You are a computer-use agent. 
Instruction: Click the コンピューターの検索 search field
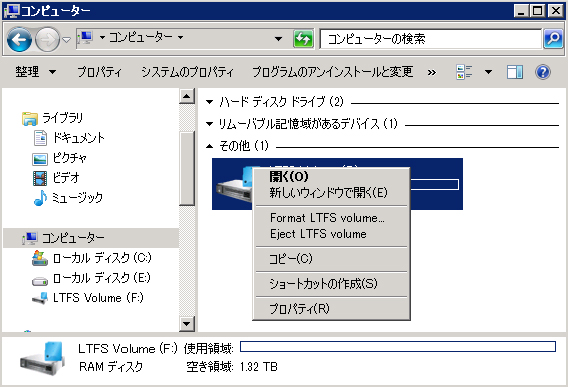(x=430, y=38)
